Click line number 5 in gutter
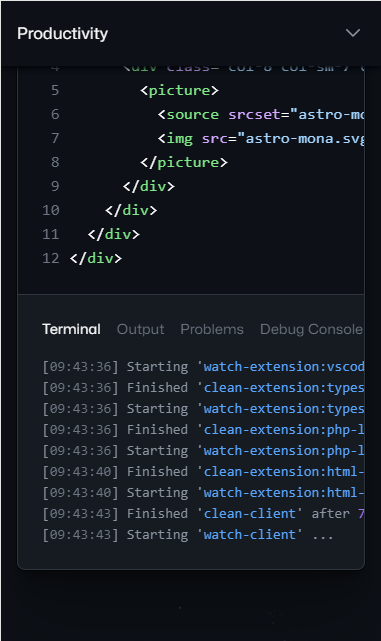381x641 pixels. tap(55, 90)
